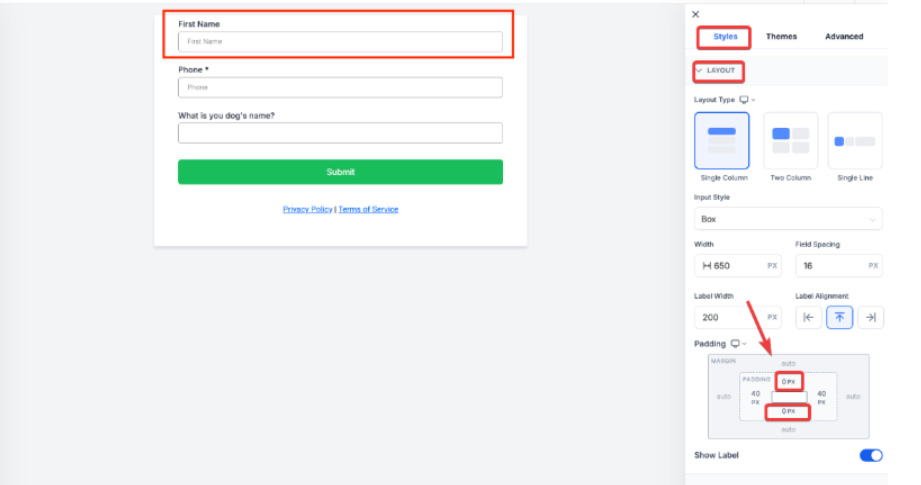Click into the First Name field

(340, 42)
